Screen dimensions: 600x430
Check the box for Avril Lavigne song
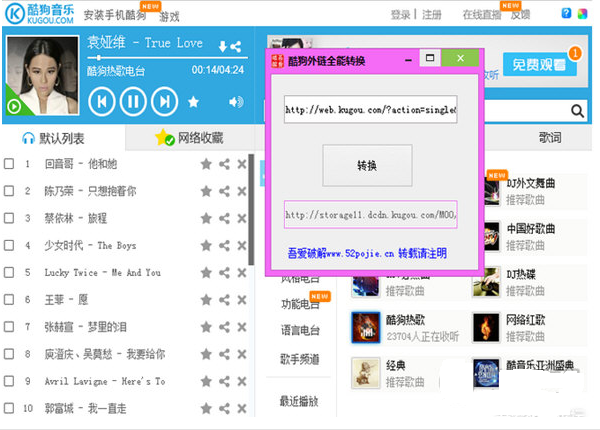click(x=9, y=381)
